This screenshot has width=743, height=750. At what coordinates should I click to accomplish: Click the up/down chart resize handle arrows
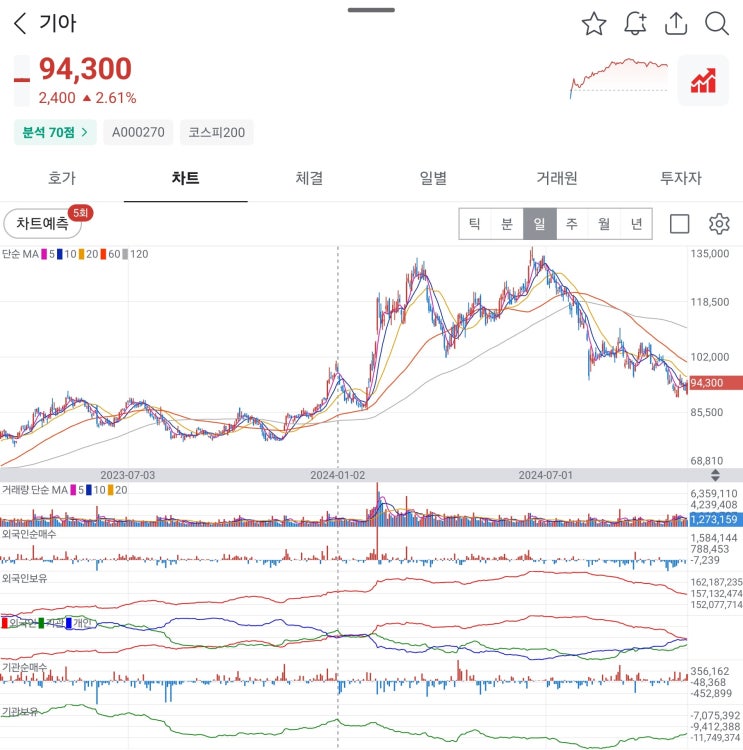tap(715, 475)
